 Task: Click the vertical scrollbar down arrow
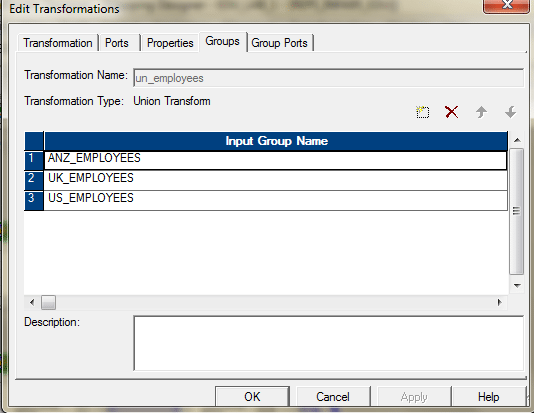(x=517, y=285)
